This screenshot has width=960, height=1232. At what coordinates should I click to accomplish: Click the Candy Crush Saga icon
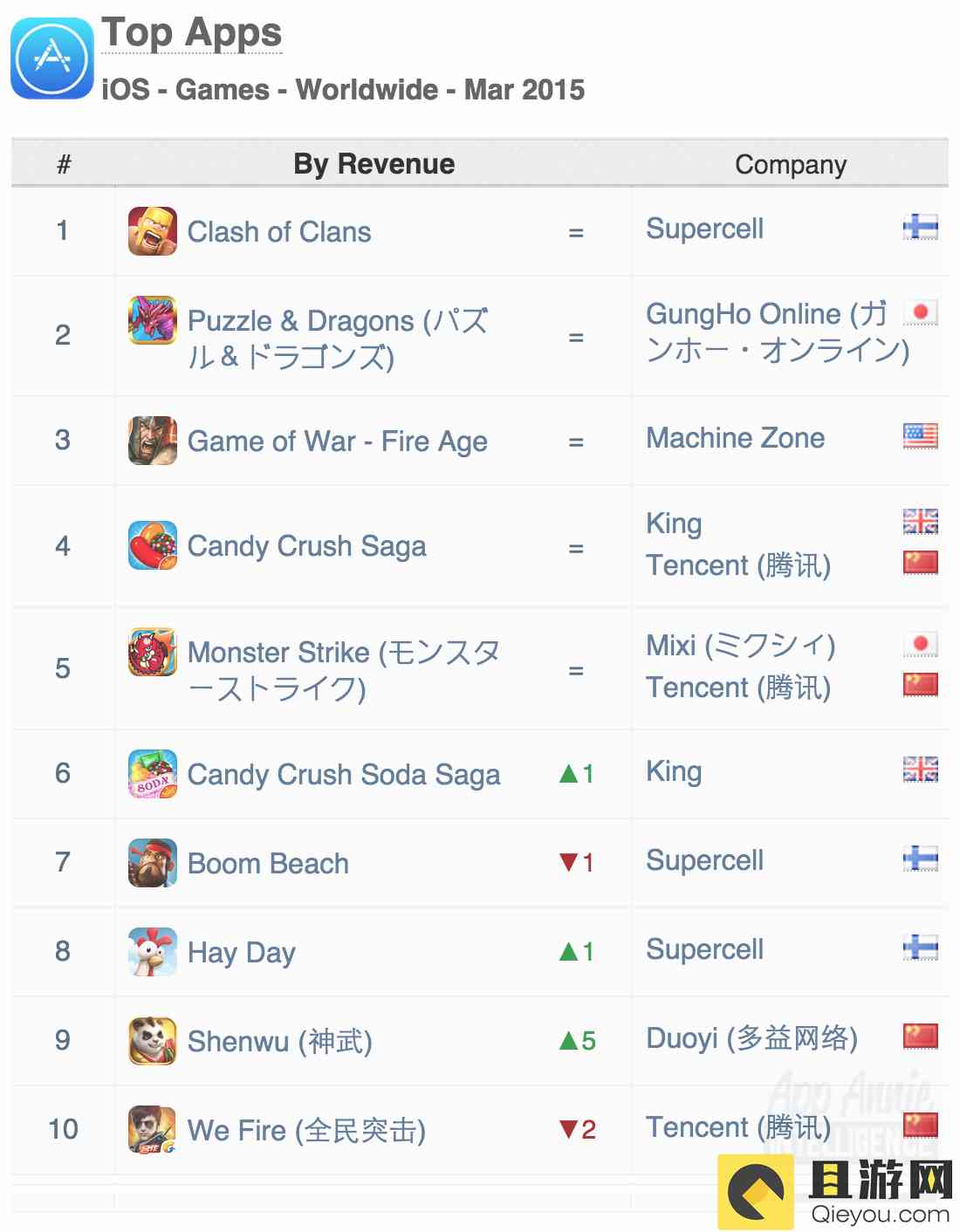pos(153,545)
